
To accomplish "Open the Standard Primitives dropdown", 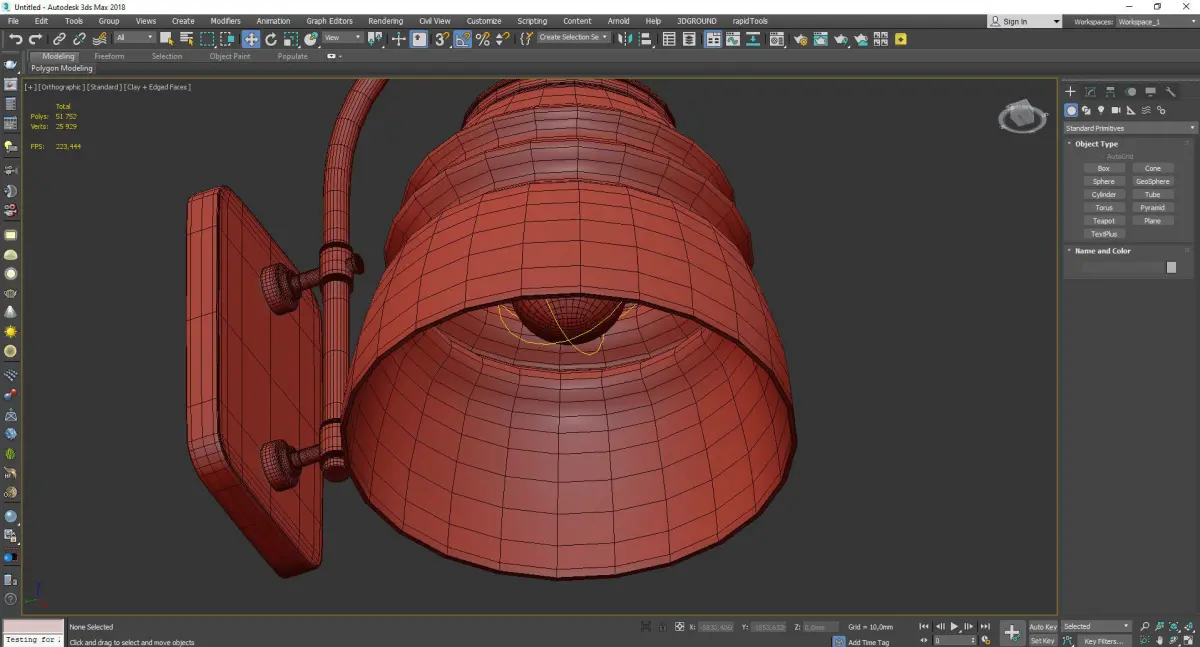I will pos(1130,128).
